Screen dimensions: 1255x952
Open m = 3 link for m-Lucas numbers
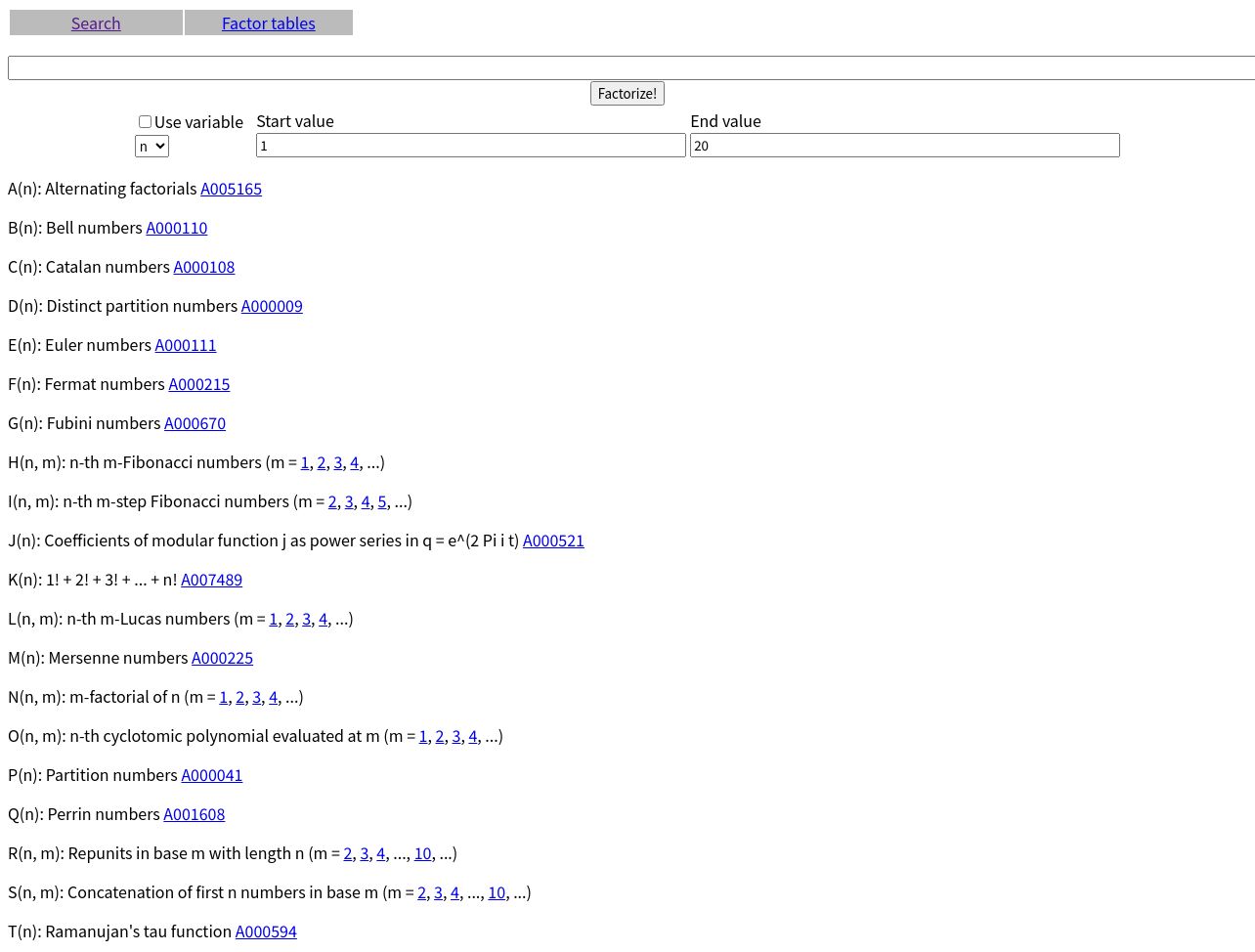point(306,619)
